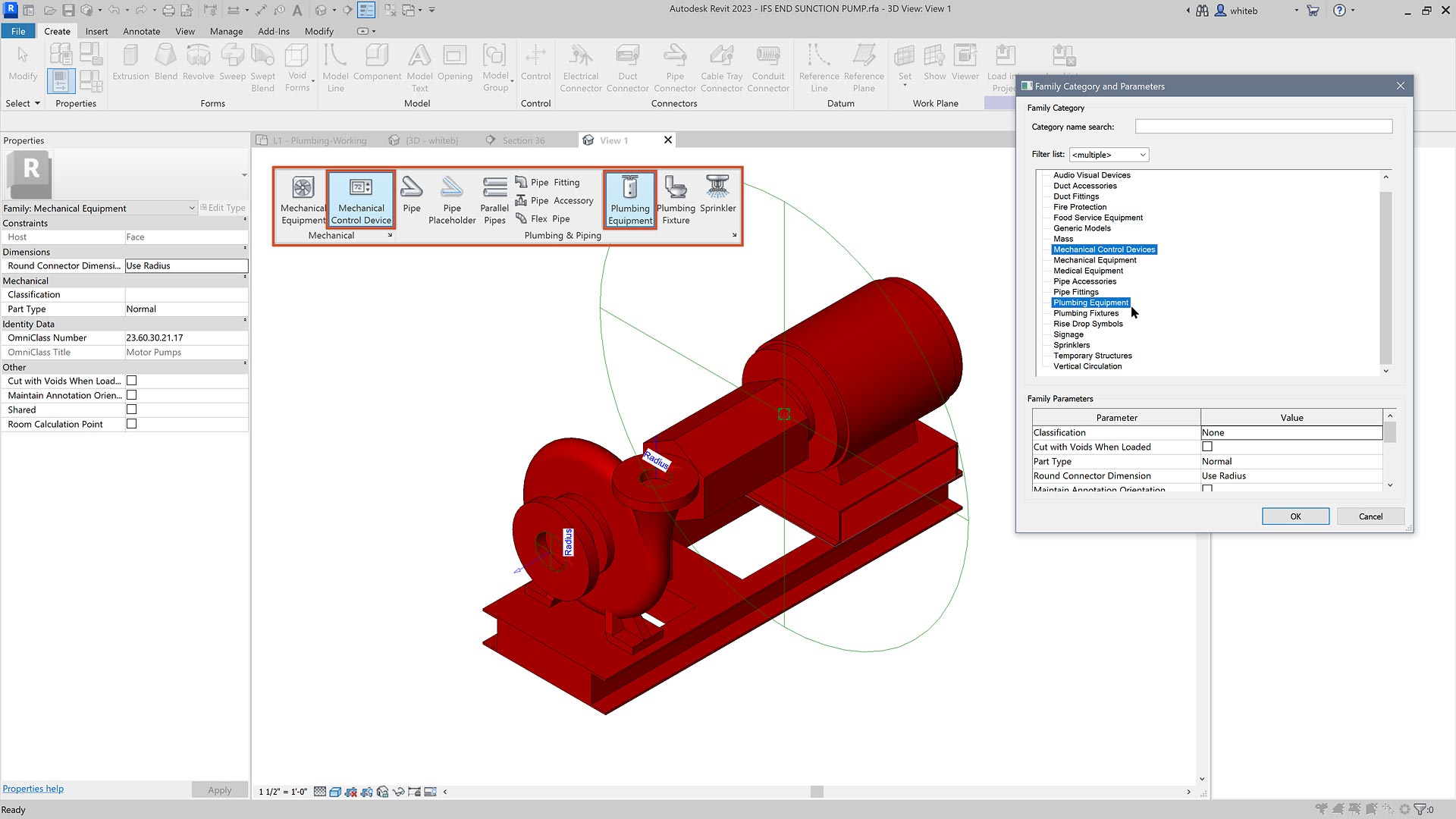This screenshot has width=1456, height=819.
Task: Open the Annotate ribbon tab
Action: click(141, 31)
